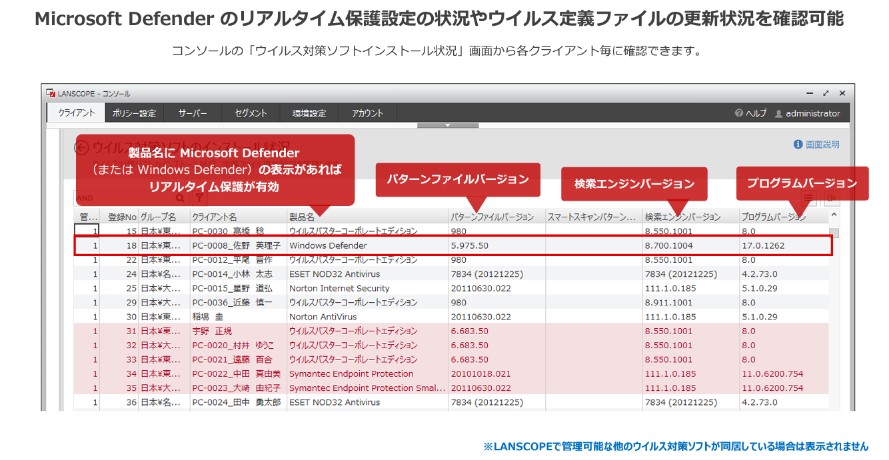Select client PC-0024_田中 勇太郎

236,402
